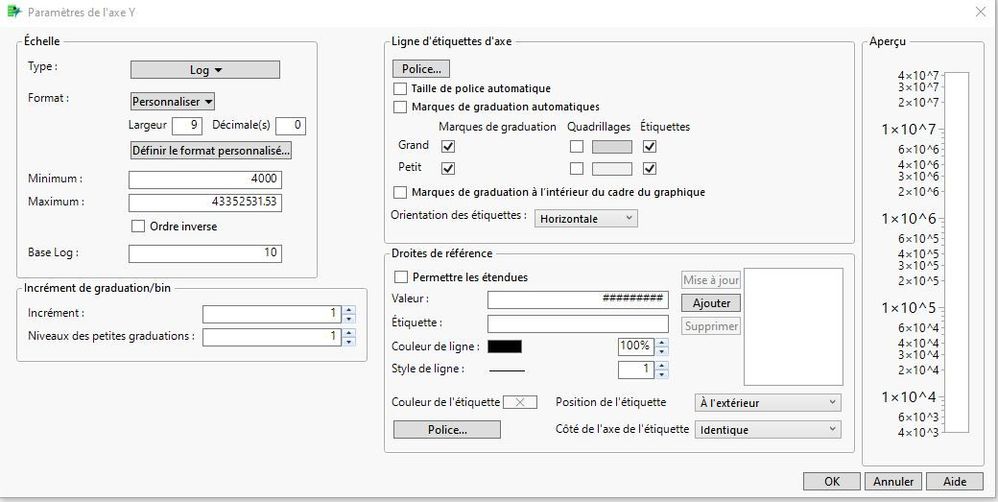998x502 pixels.
Task: Uncheck Grand marques de graduation checkbox
Action: point(448,146)
